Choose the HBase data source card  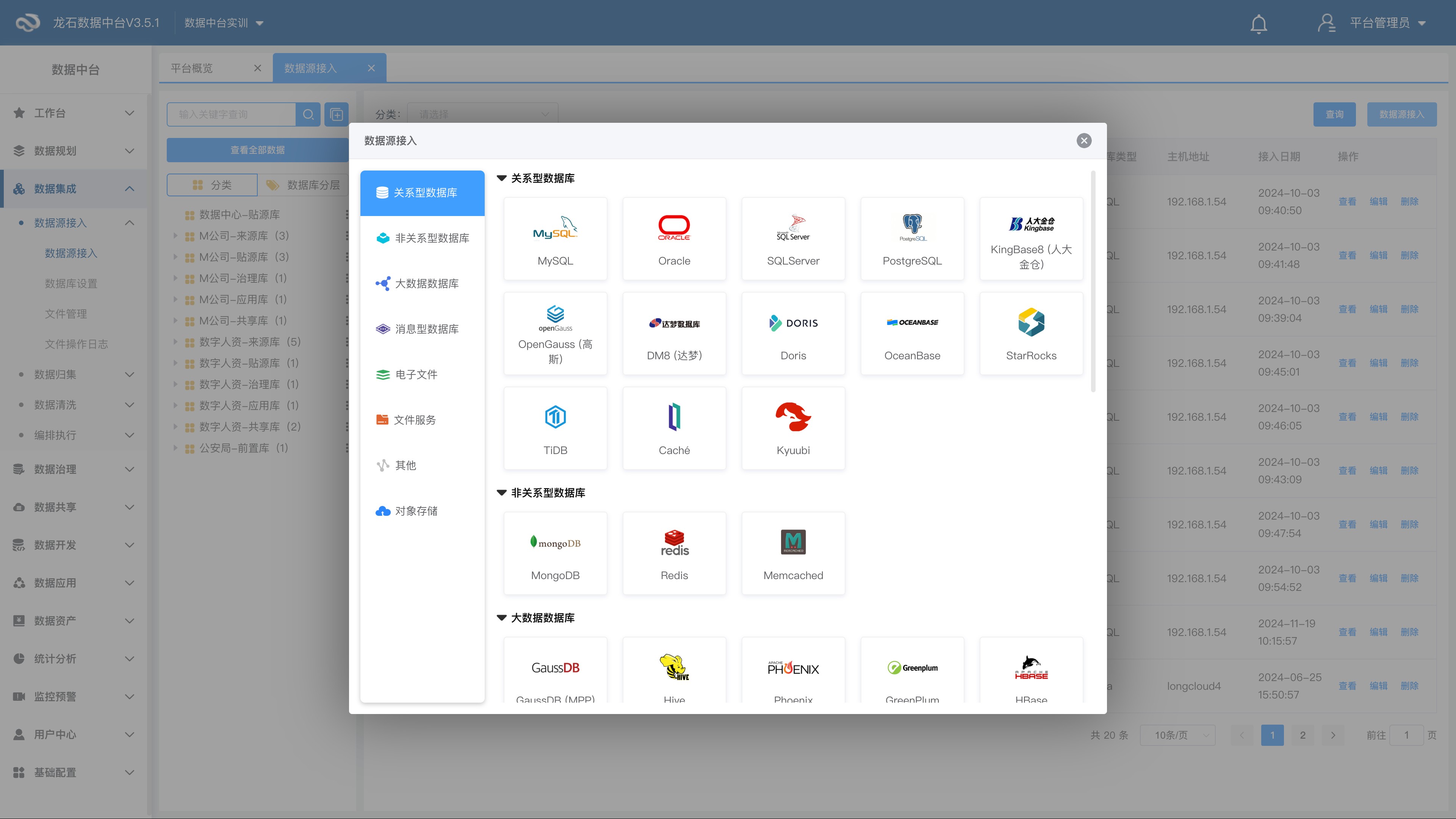click(x=1031, y=670)
